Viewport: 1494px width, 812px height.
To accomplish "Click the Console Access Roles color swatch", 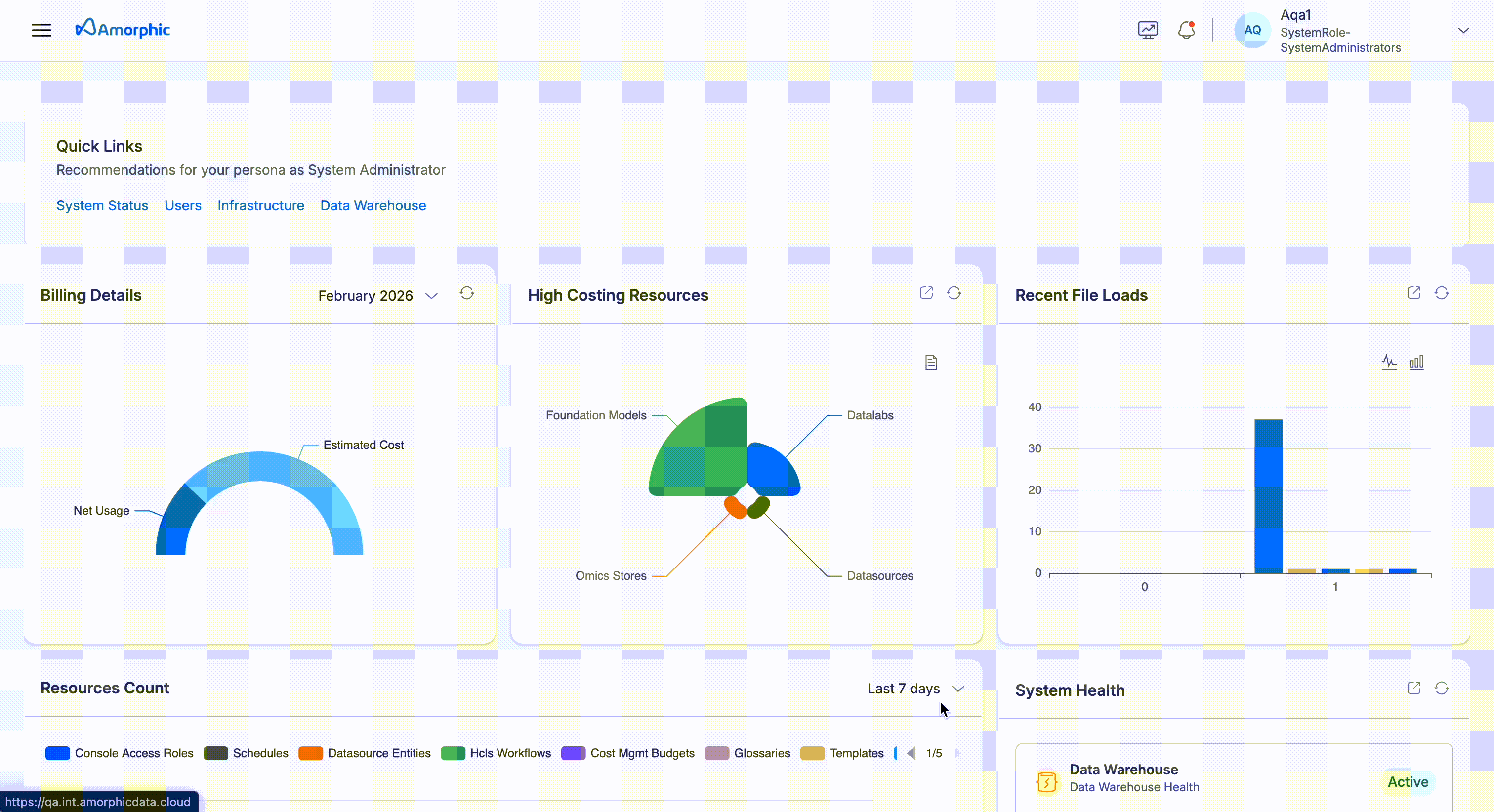I will pyautogui.click(x=57, y=753).
